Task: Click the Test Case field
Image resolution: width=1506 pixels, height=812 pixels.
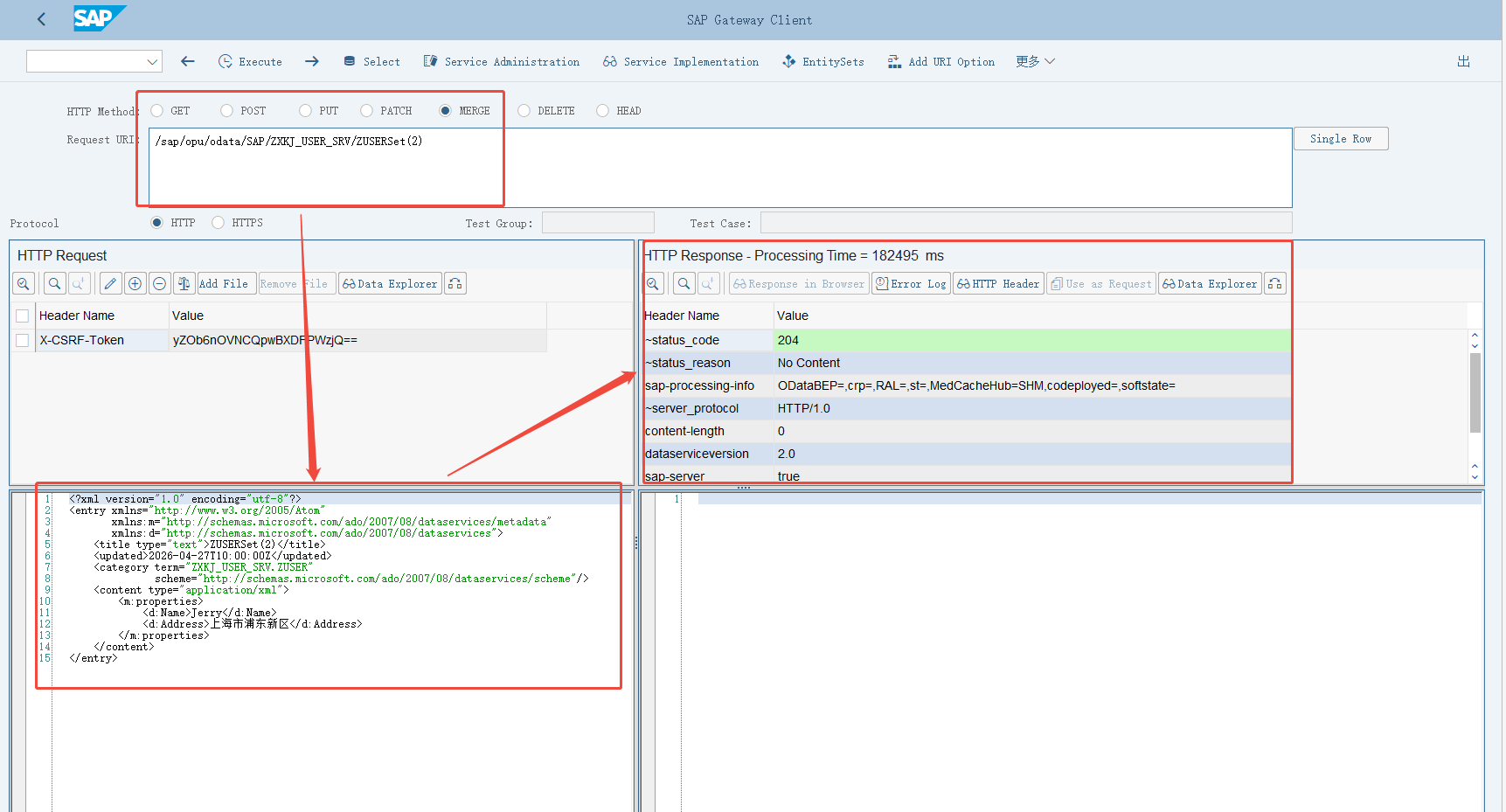Action: click(x=1026, y=223)
